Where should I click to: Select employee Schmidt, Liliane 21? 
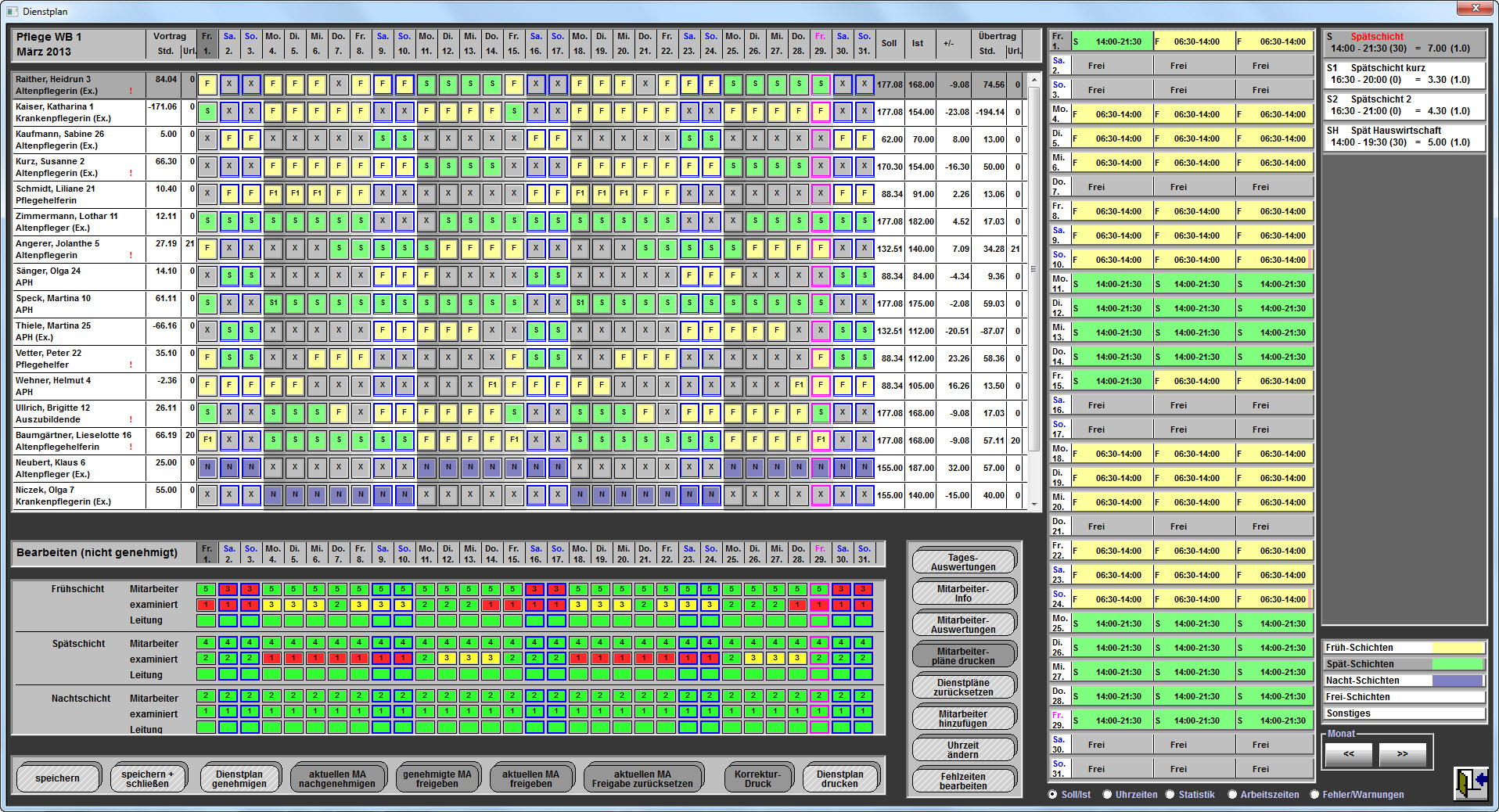tap(78, 195)
